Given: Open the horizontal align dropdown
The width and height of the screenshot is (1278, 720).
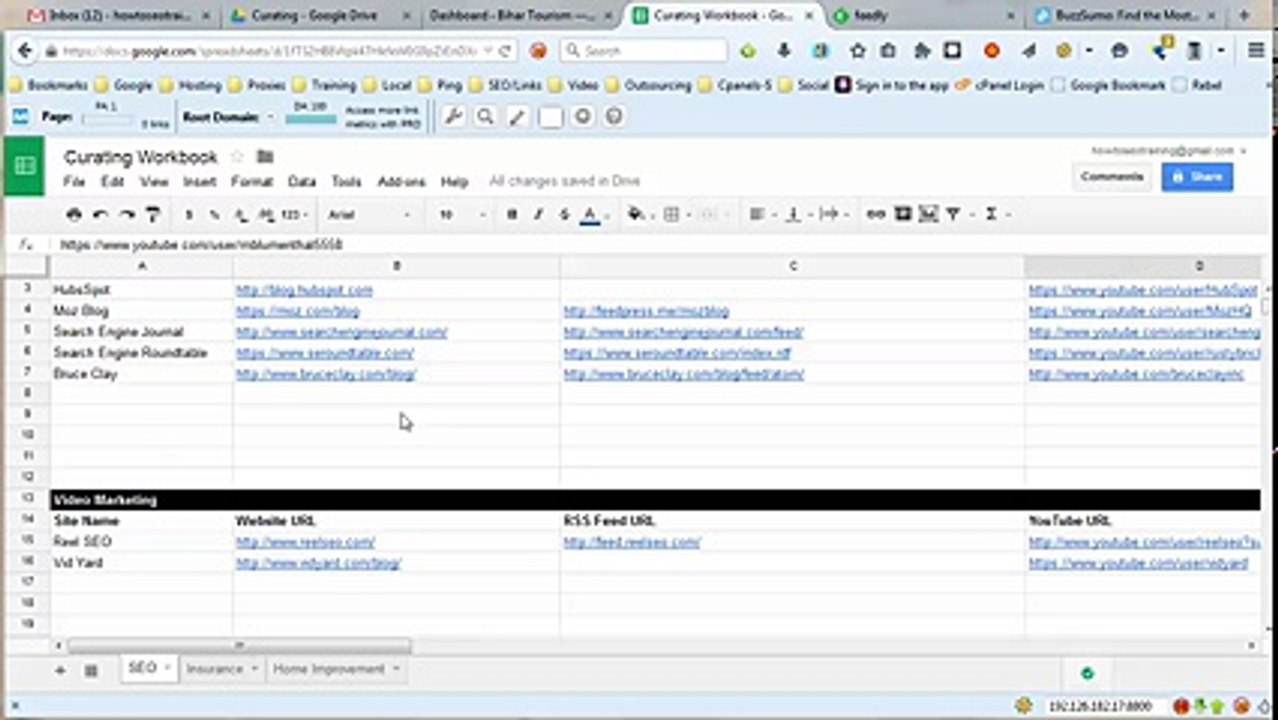Looking at the screenshot, I should click(762, 214).
